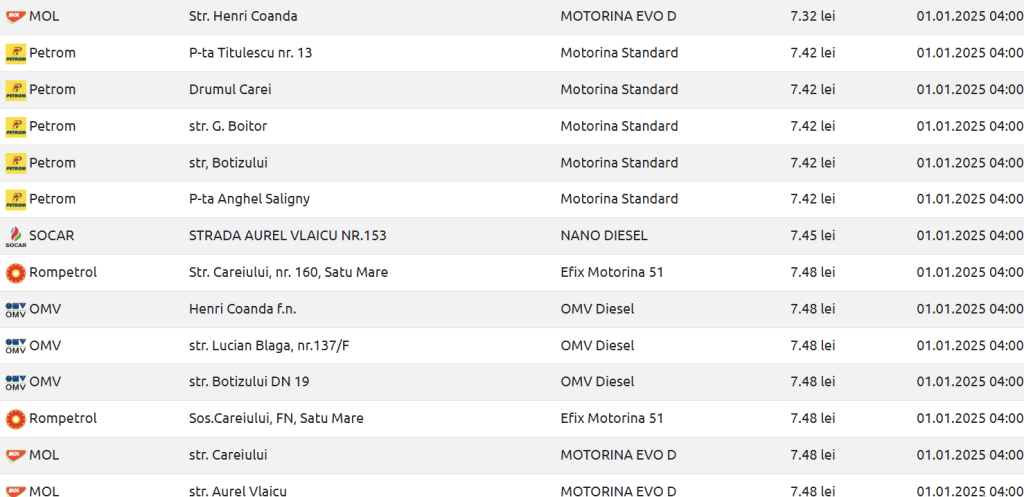Click the SOCAR logo icon
The height and width of the screenshot is (497, 1024).
[x=16, y=236]
